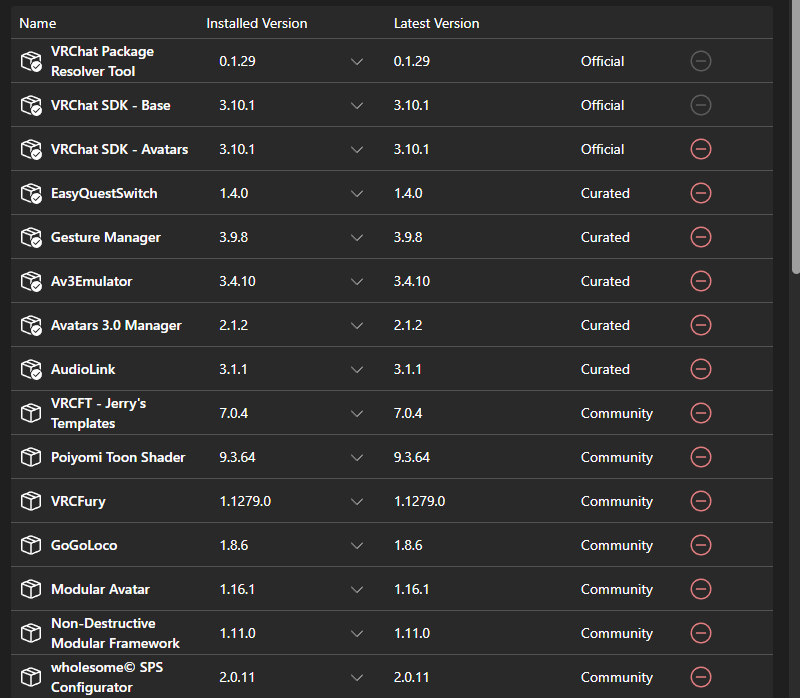Screen dimensions: 800x698
Task: Expand version selector for AudioLink
Action: tap(357, 369)
